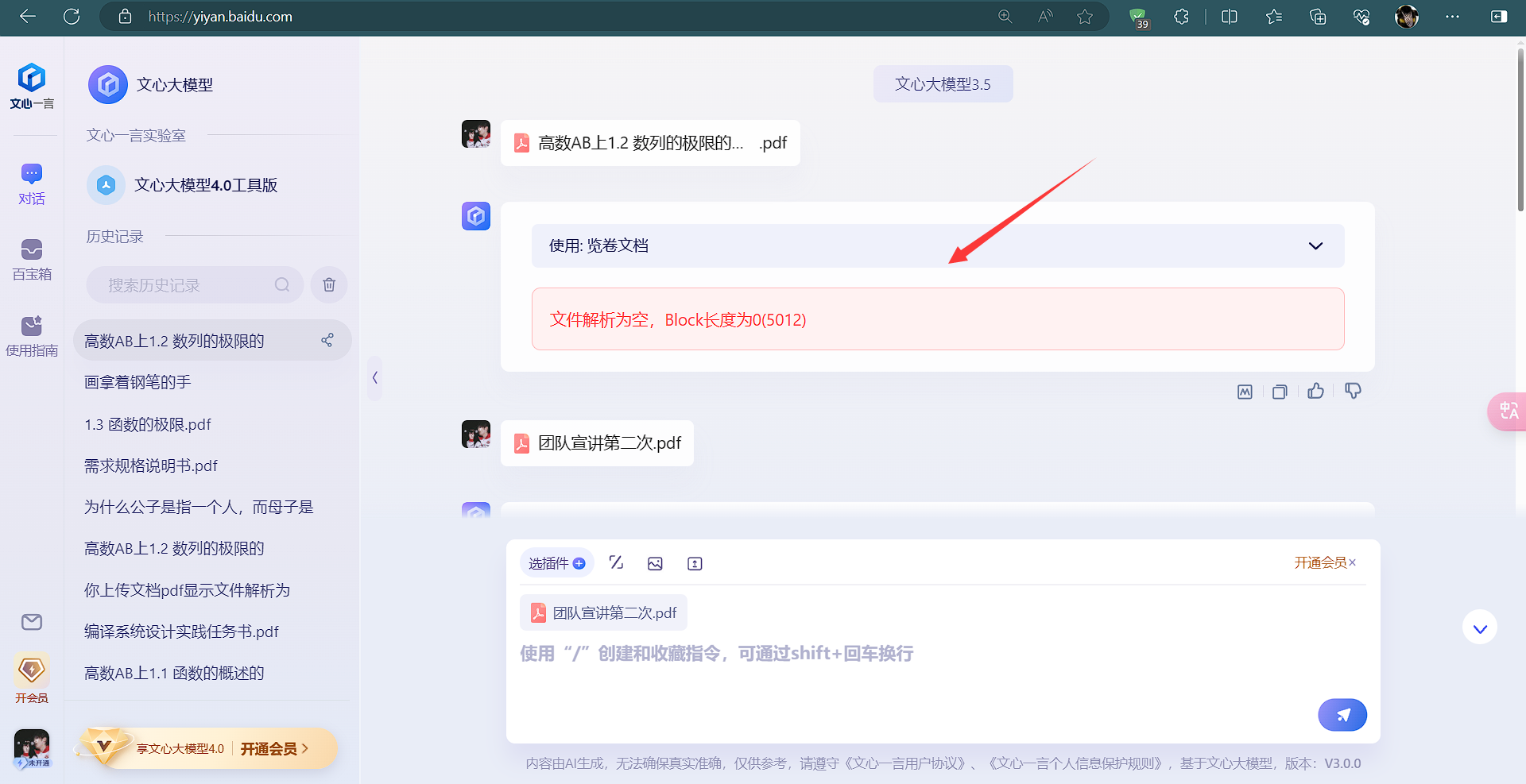This screenshot has height=784, width=1526.
Task: Select 文心大模型4.0工具版
Action: coord(183,185)
